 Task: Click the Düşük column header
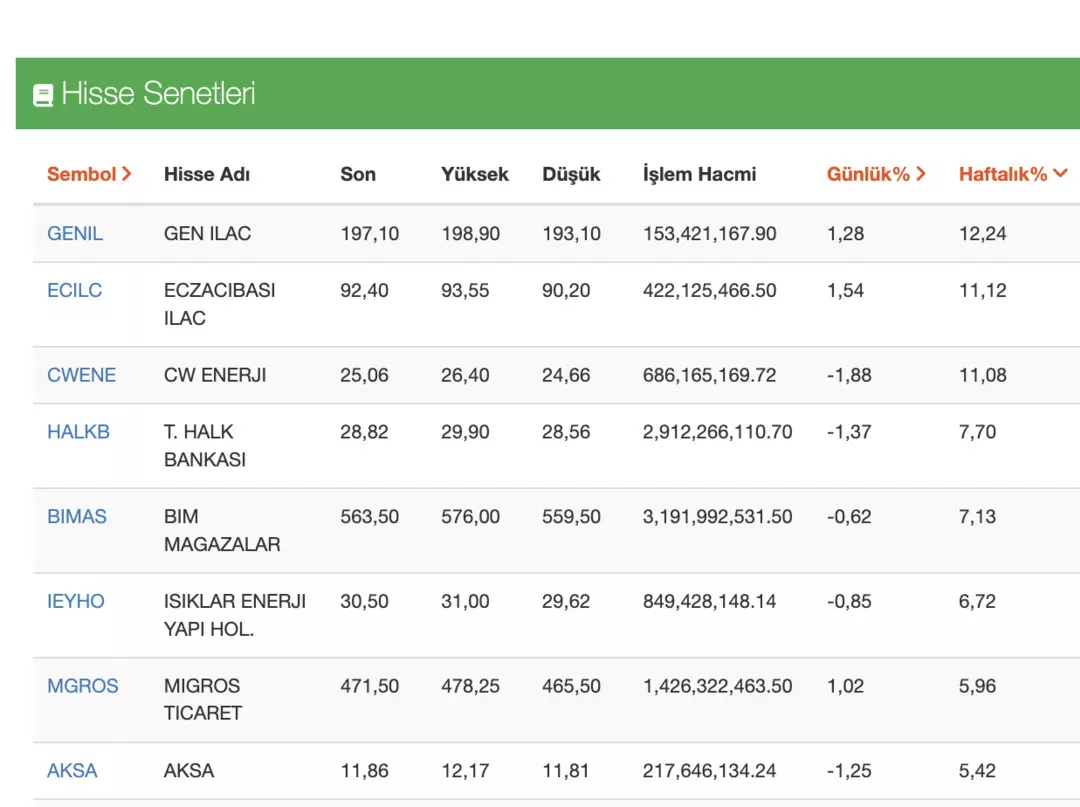point(571,174)
